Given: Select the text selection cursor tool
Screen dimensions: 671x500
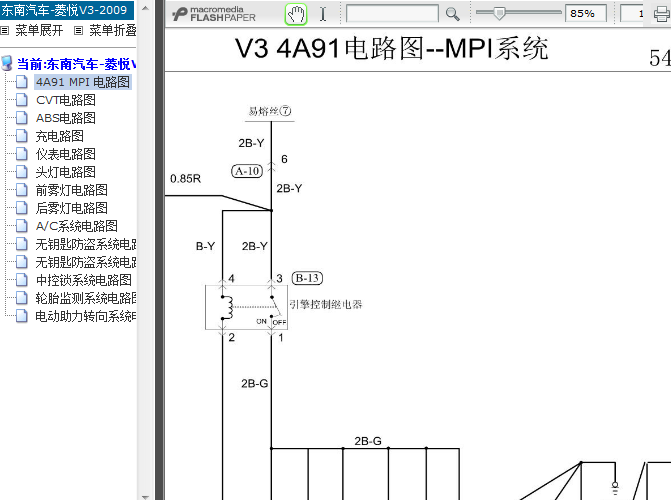Looking at the screenshot, I should click(323, 14).
